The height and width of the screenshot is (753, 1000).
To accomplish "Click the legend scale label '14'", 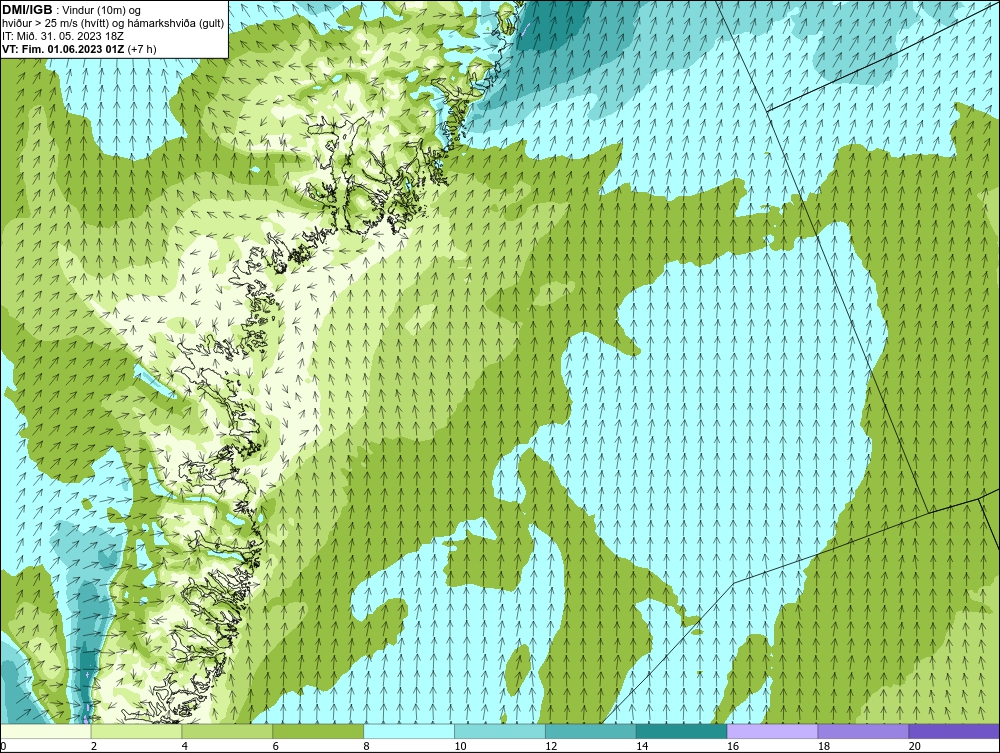I will 642,745.
